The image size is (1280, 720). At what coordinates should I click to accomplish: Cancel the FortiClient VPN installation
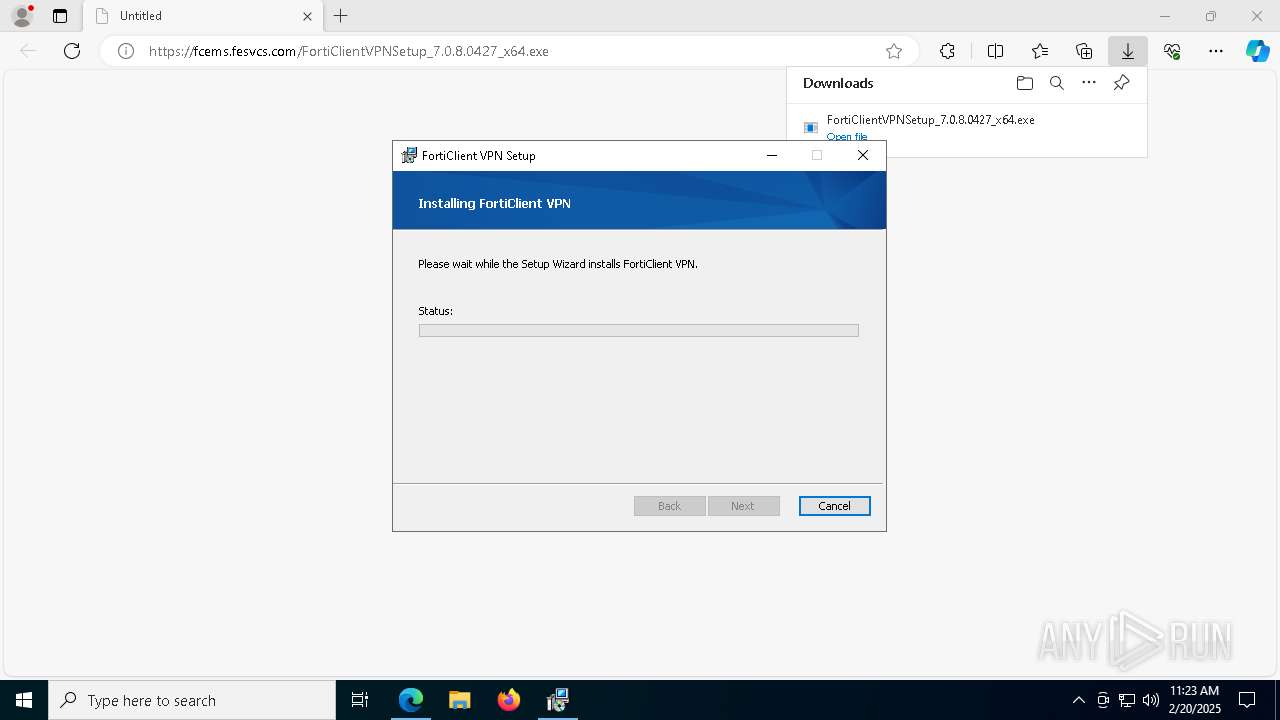835,506
